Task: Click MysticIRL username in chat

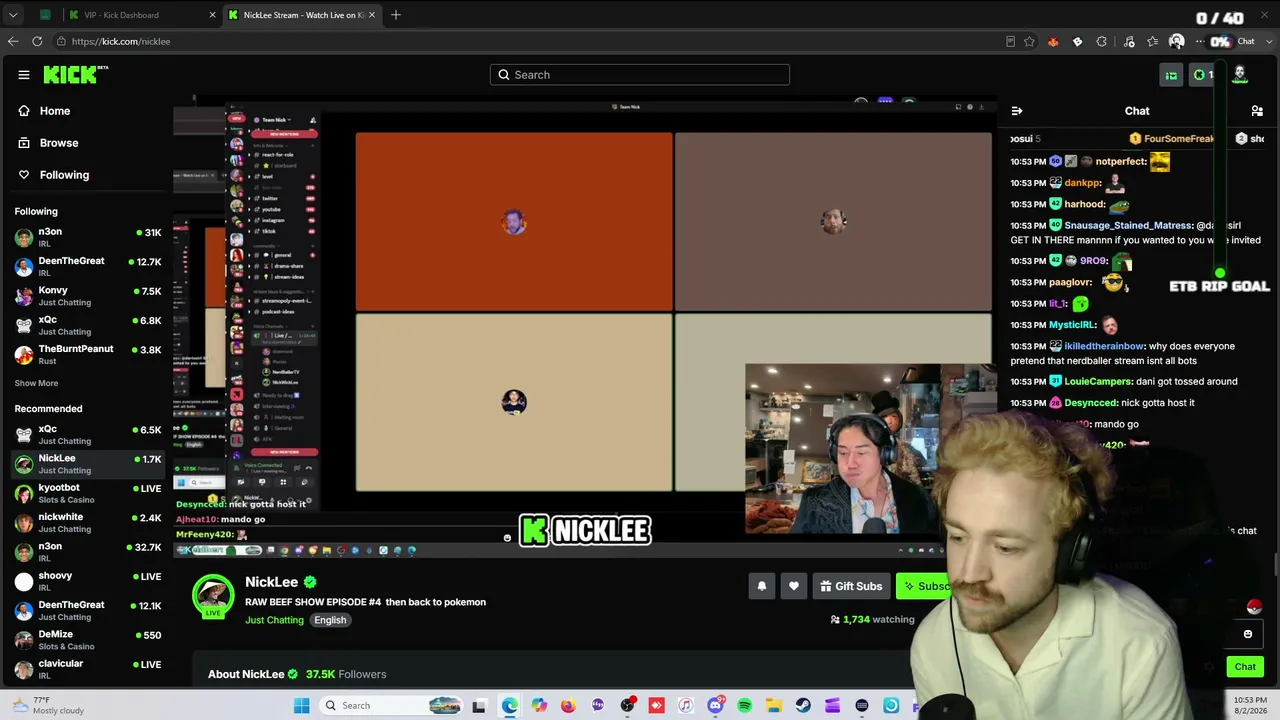Action: pos(1073,325)
